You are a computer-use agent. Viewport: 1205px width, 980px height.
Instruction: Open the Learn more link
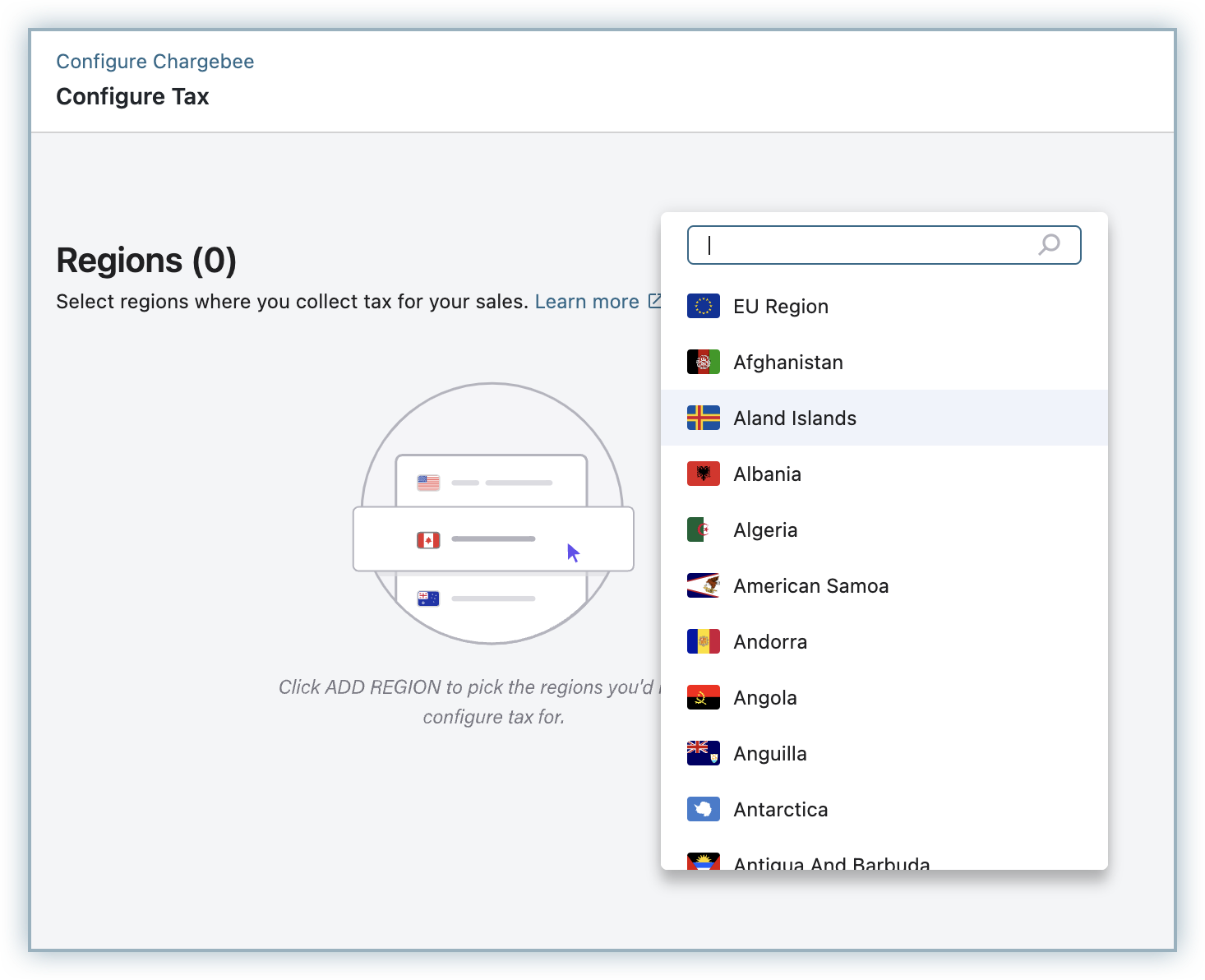pyautogui.click(x=586, y=302)
